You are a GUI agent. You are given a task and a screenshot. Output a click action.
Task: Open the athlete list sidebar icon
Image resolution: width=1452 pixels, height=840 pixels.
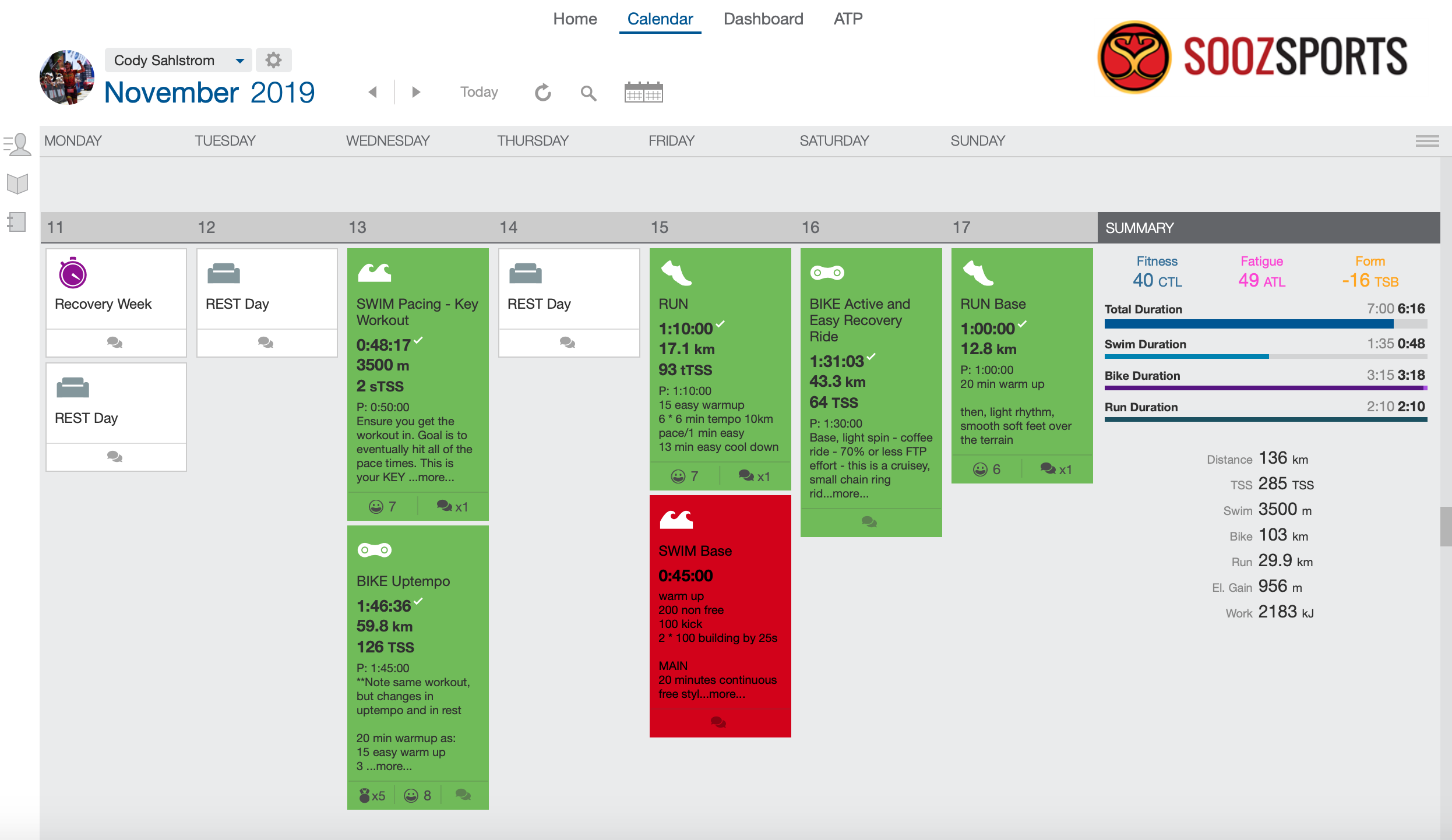coord(17,144)
